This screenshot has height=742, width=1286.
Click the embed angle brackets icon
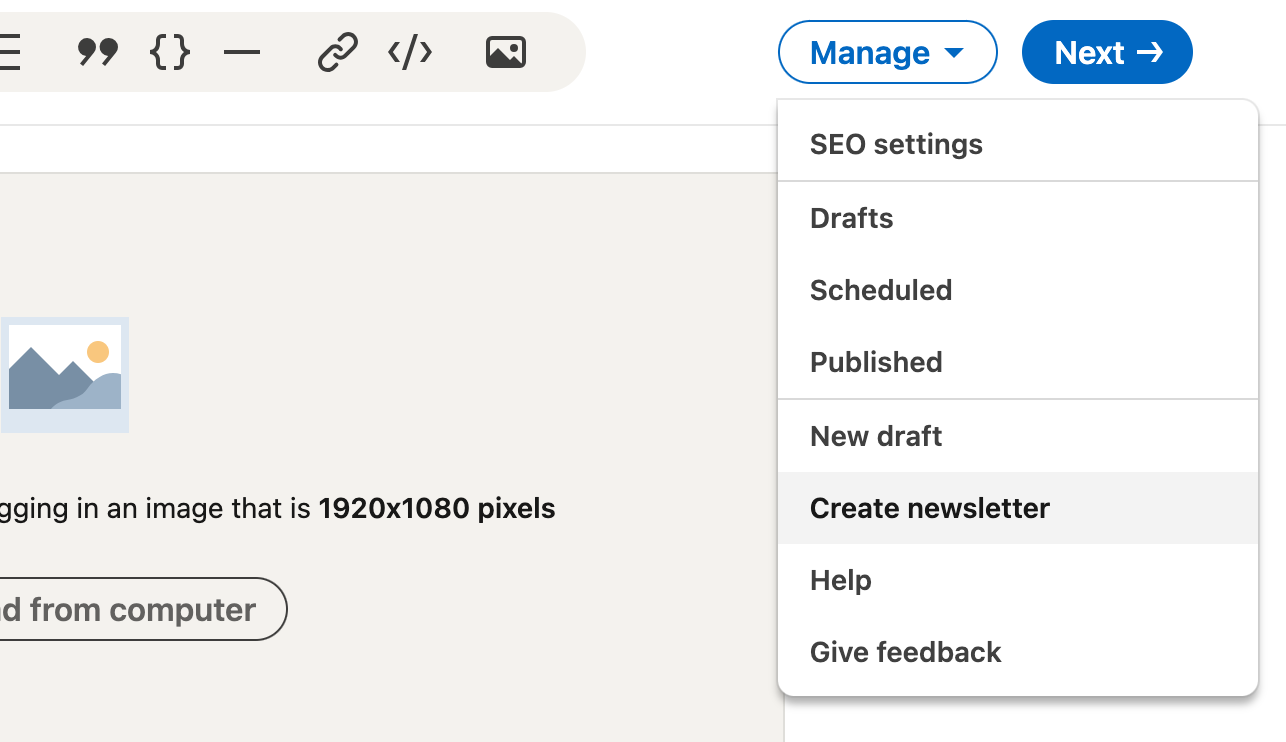[x=410, y=52]
